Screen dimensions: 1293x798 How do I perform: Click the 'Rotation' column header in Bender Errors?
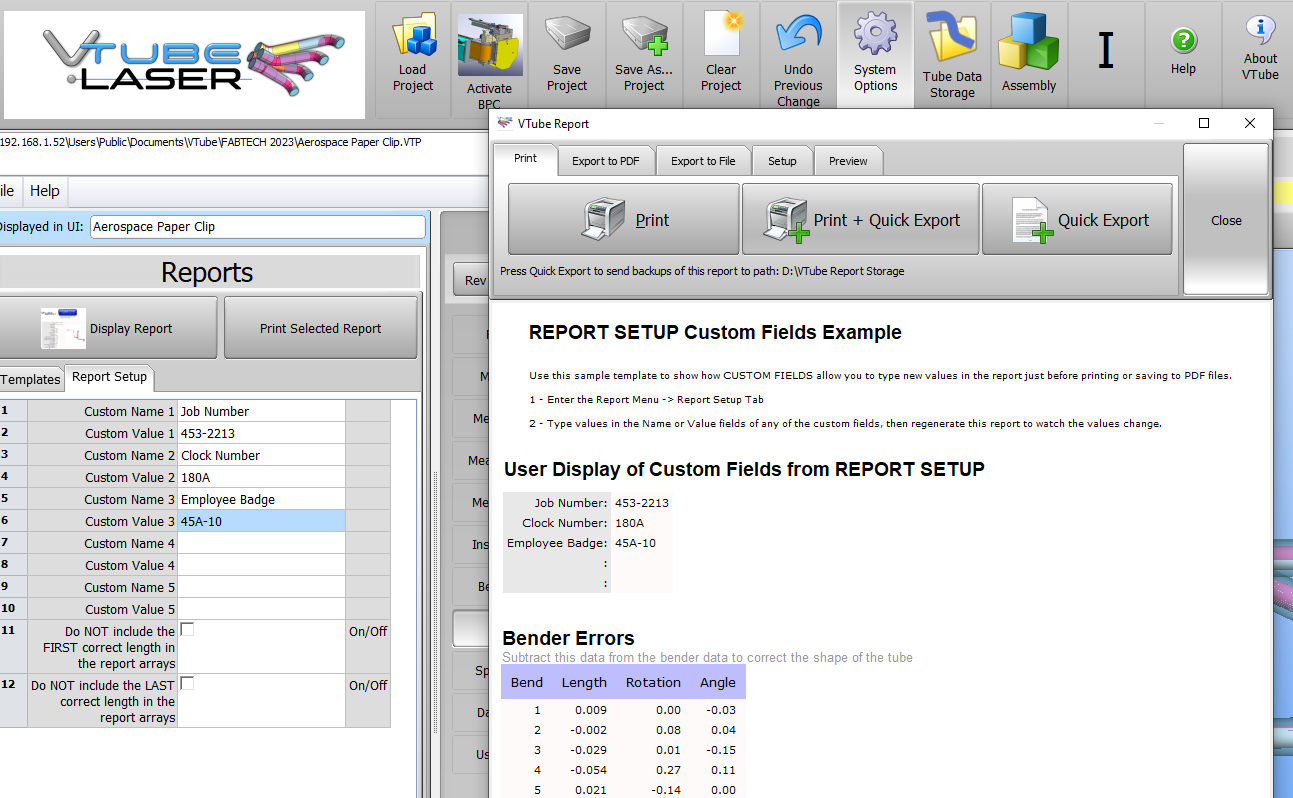(653, 683)
